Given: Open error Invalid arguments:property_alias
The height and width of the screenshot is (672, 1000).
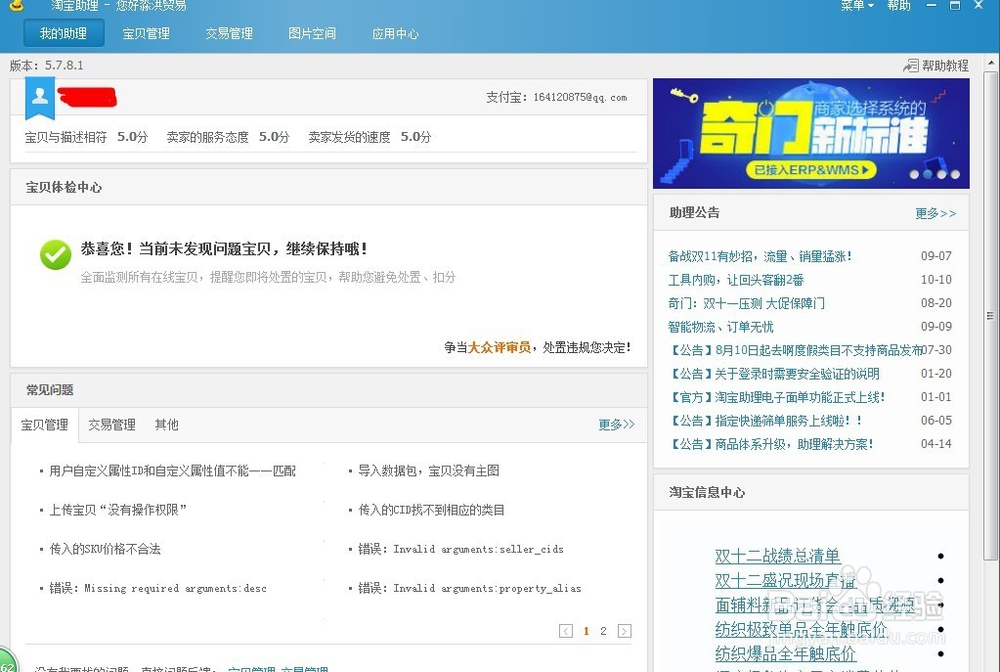Looking at the screenshot, I should pos(469,588).
